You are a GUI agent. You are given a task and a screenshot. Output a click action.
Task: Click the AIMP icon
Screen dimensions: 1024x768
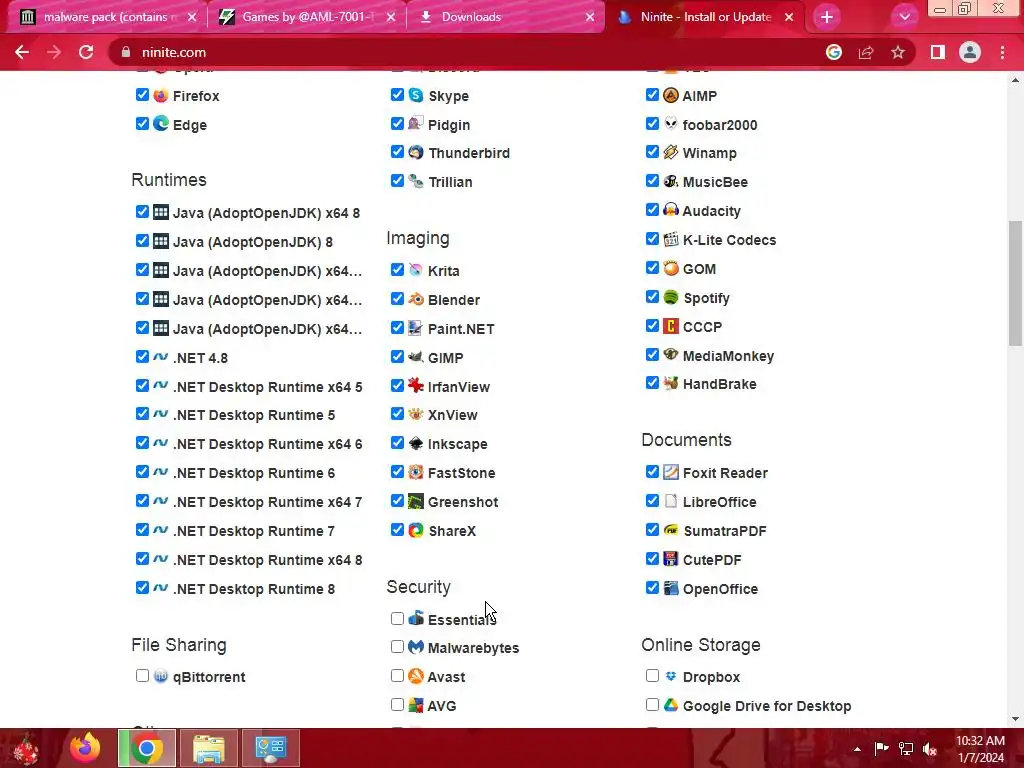pos(671,95)
